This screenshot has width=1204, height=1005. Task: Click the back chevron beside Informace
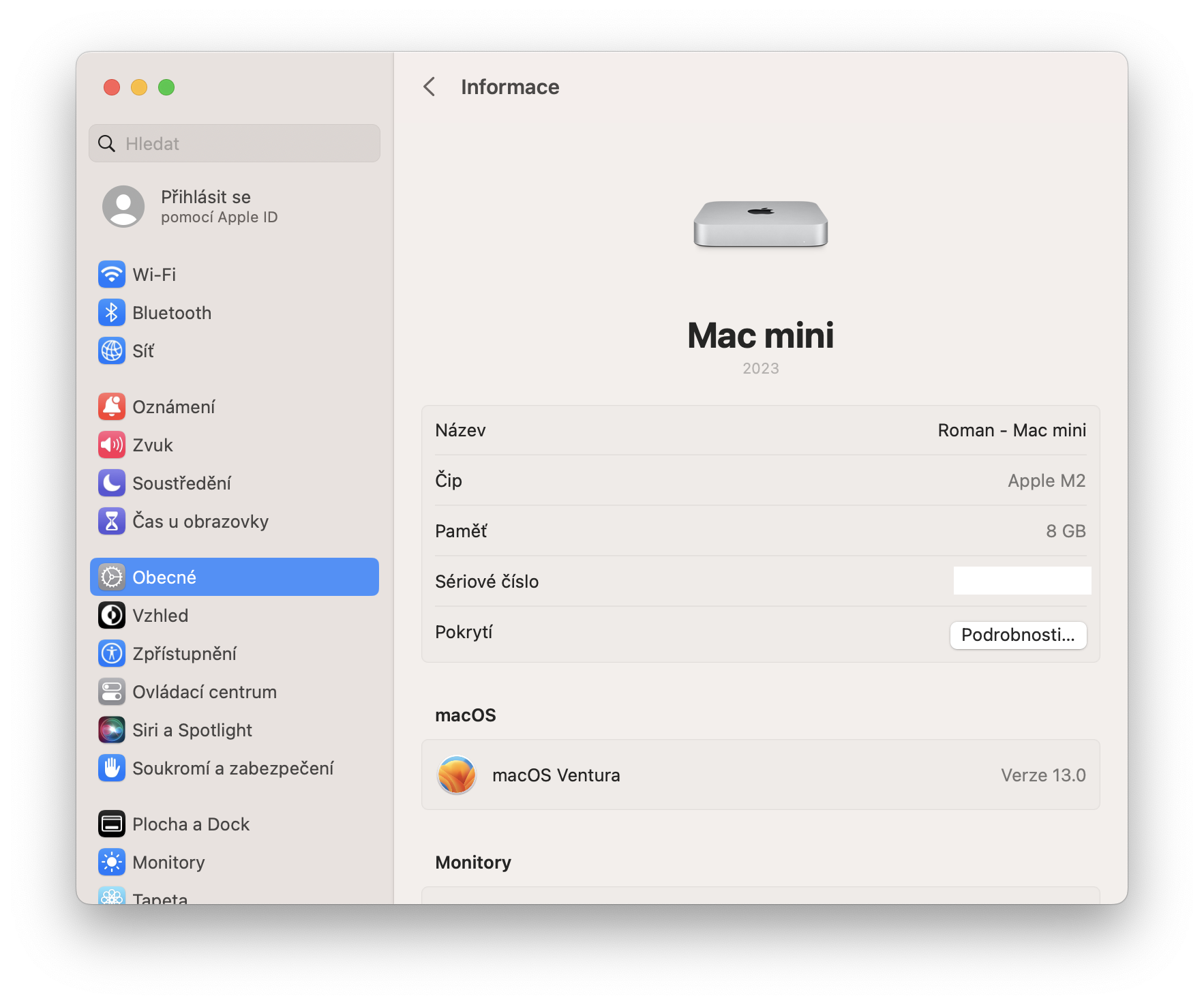point(430,87)
